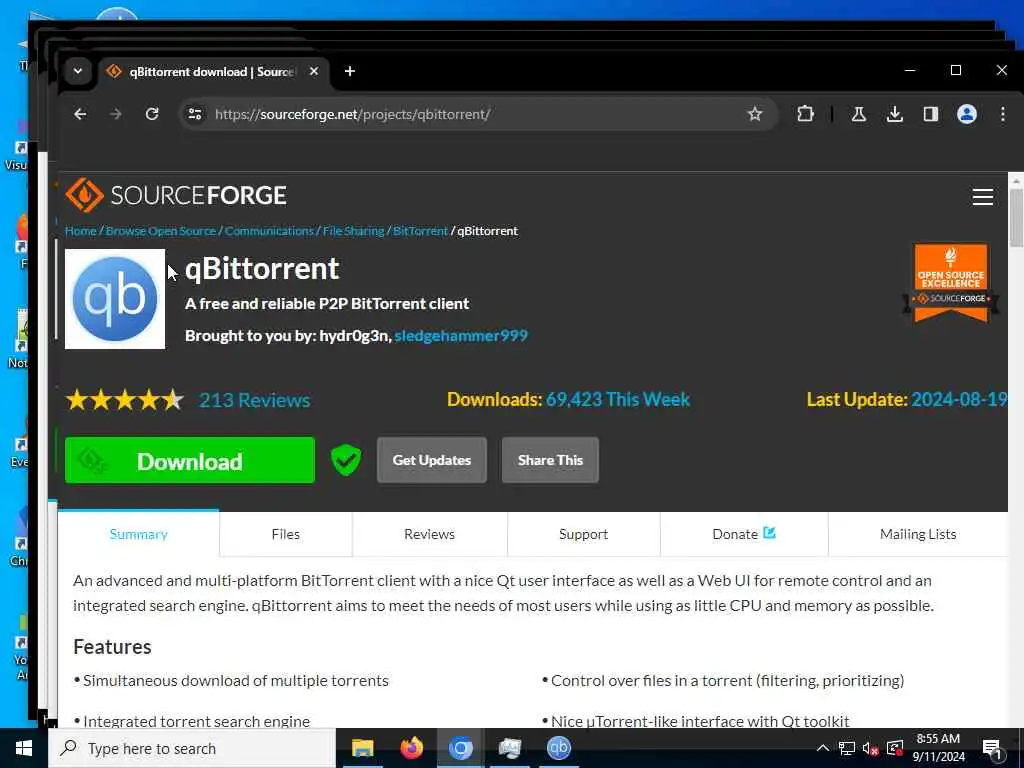The height and width of the screenshot is (768, 1024).
Task: Show Chrome downloads tray icon
Action: click(895, 114)
